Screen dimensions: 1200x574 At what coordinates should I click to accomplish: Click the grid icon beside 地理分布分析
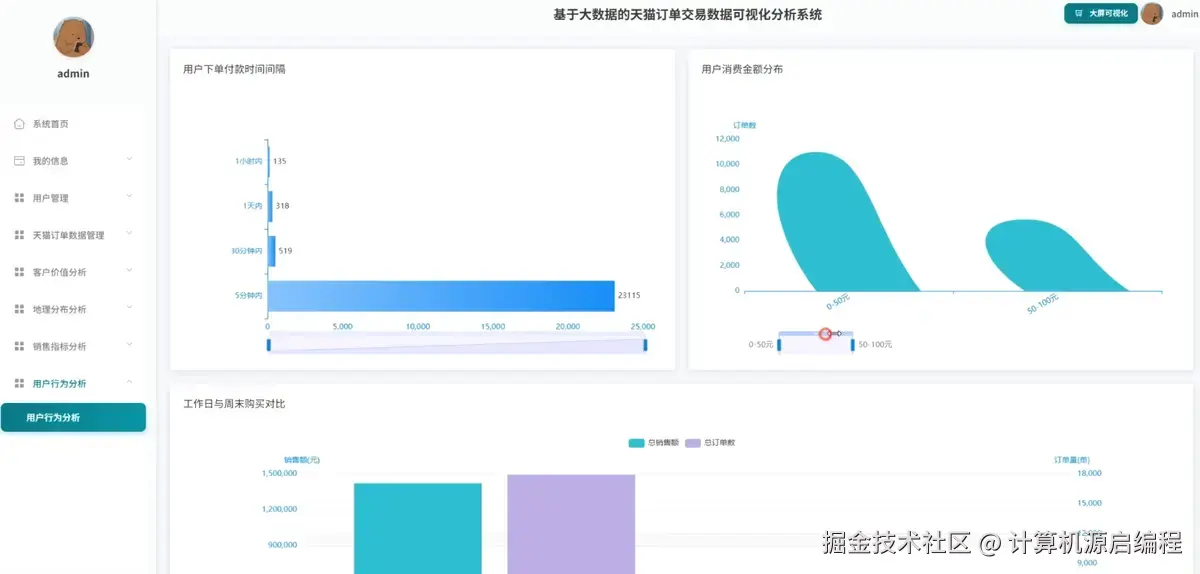pos(19,309)
